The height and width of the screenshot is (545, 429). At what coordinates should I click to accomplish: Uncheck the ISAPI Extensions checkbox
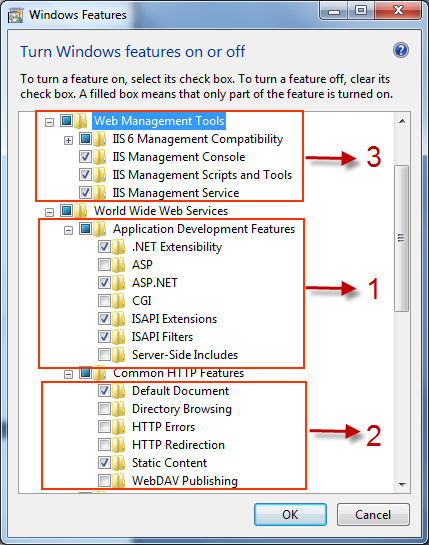(x=104, y=319)
